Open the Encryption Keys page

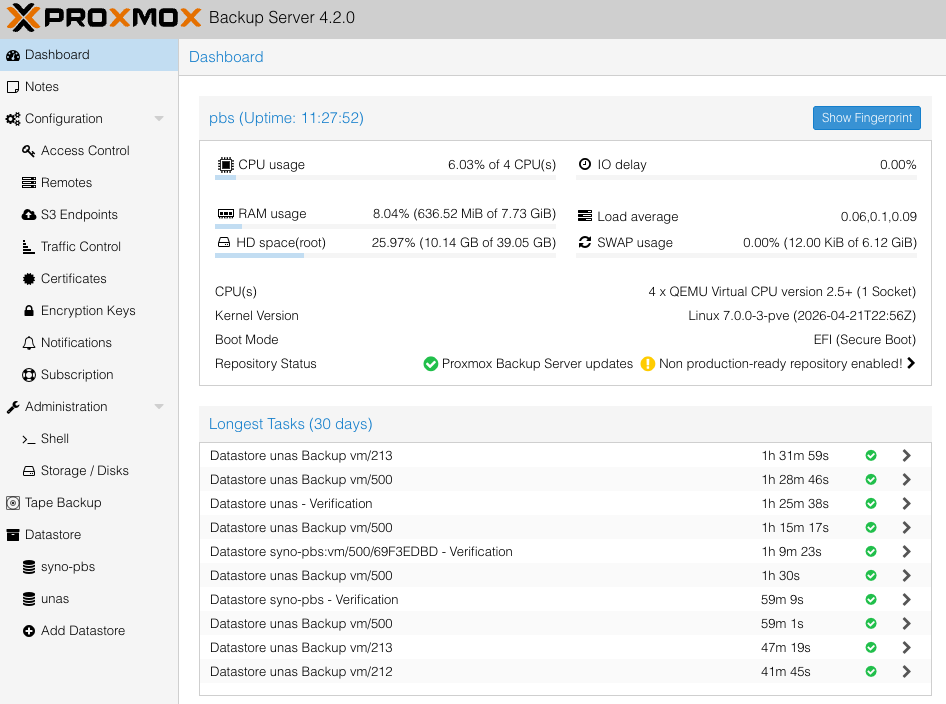click(x=89, y=311)
